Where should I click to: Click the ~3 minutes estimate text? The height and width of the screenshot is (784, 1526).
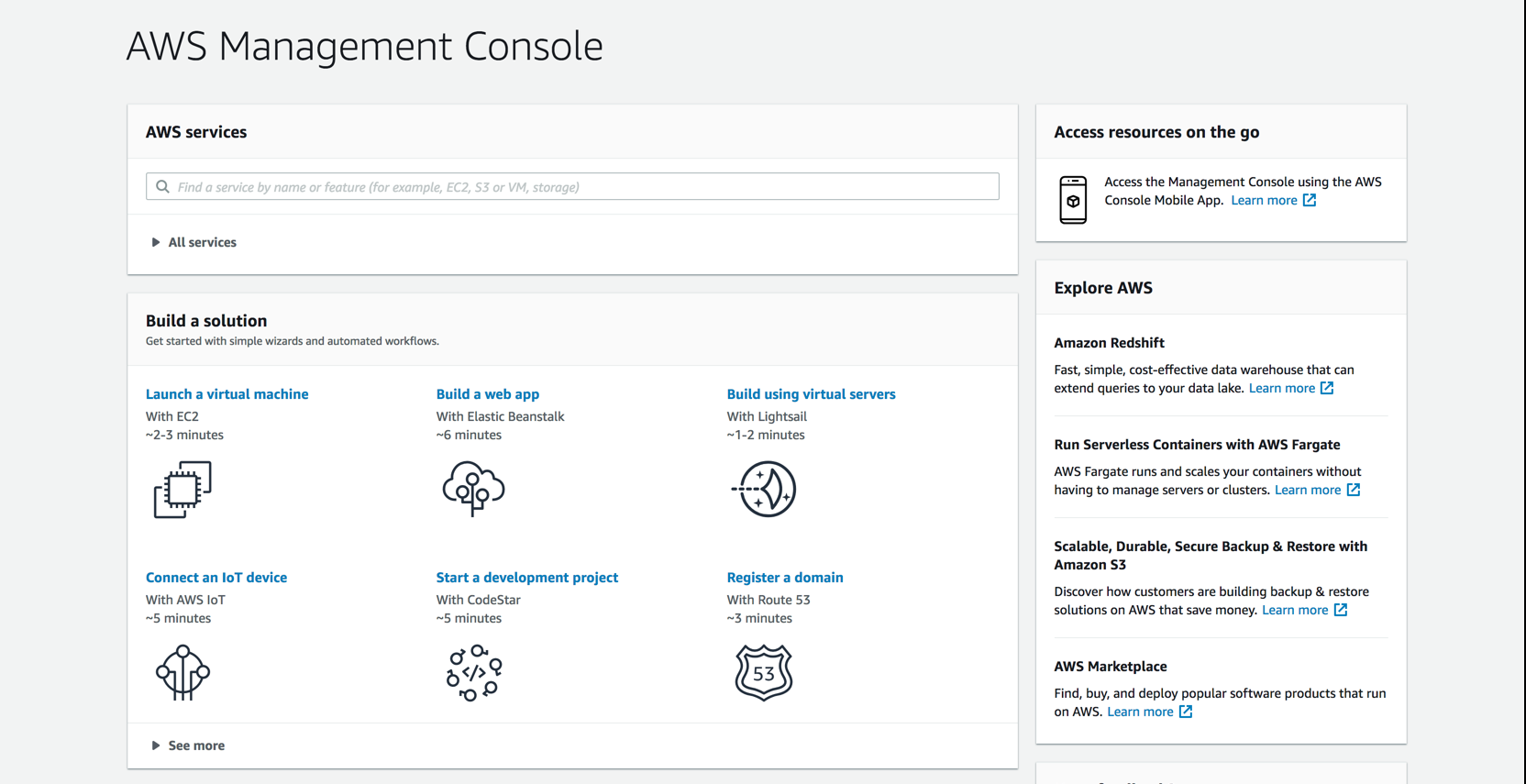[x=759, y=618]
